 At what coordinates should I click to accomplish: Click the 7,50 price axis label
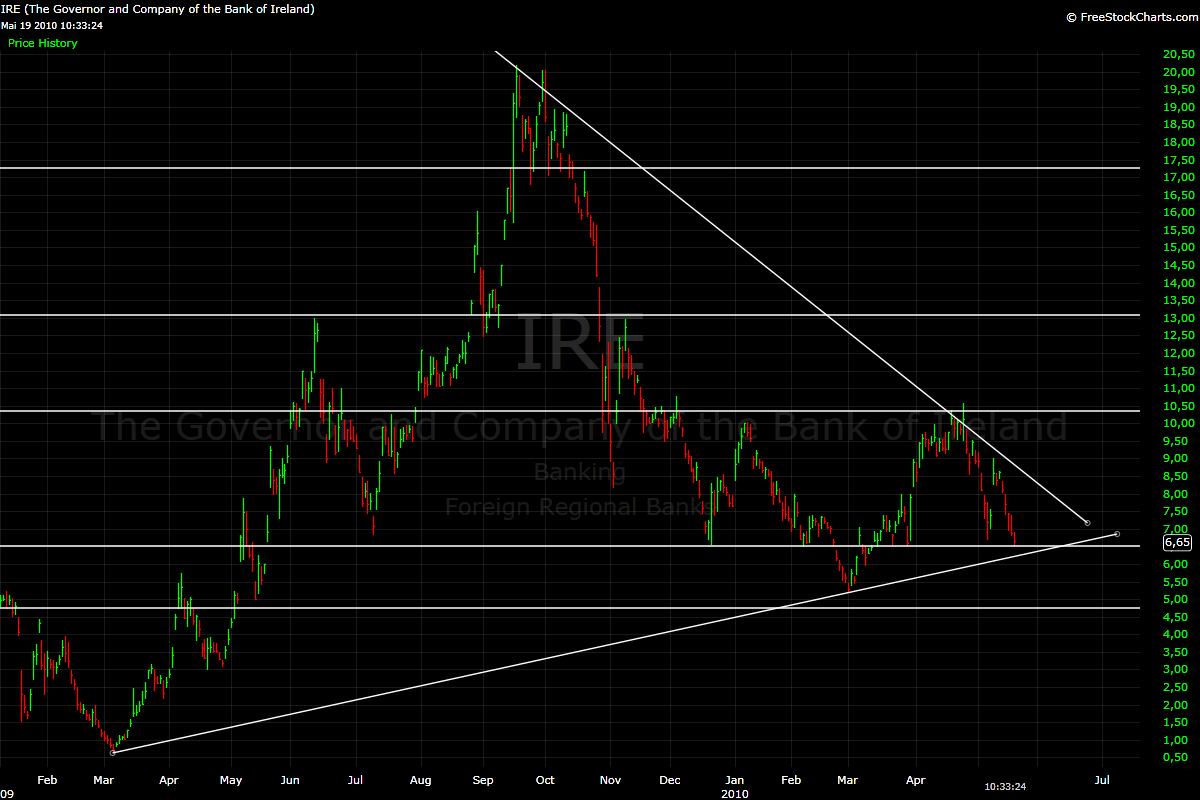tap(1177, 511)
